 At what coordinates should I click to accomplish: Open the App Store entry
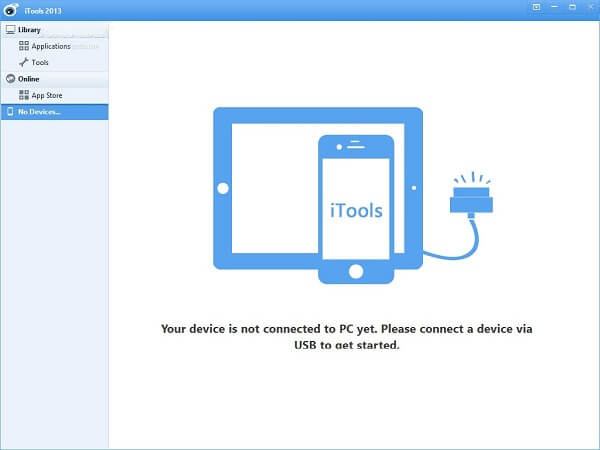tap(55, 95)
